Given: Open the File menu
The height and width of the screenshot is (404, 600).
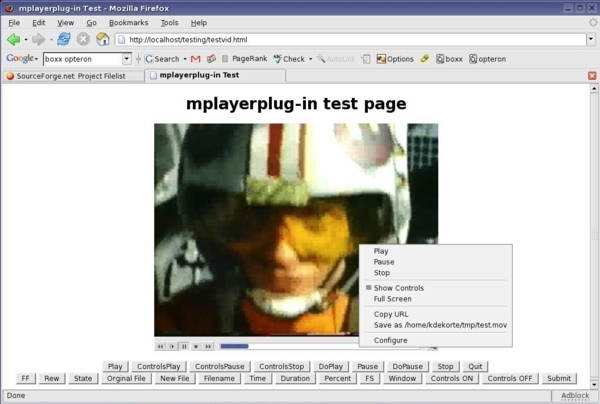Looking at the screenshot, I should (14, 23).
